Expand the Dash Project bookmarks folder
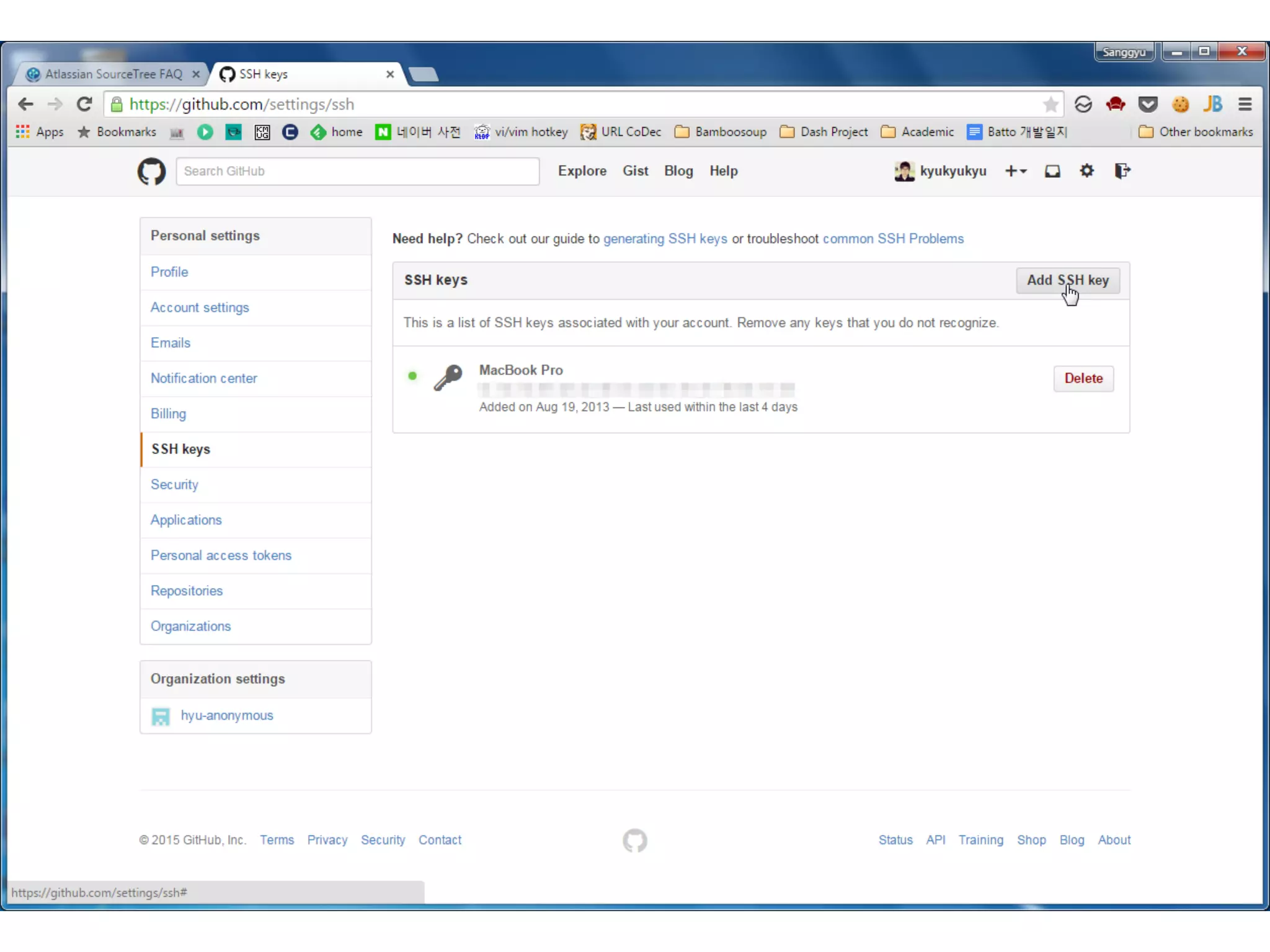 pos(824,132)
